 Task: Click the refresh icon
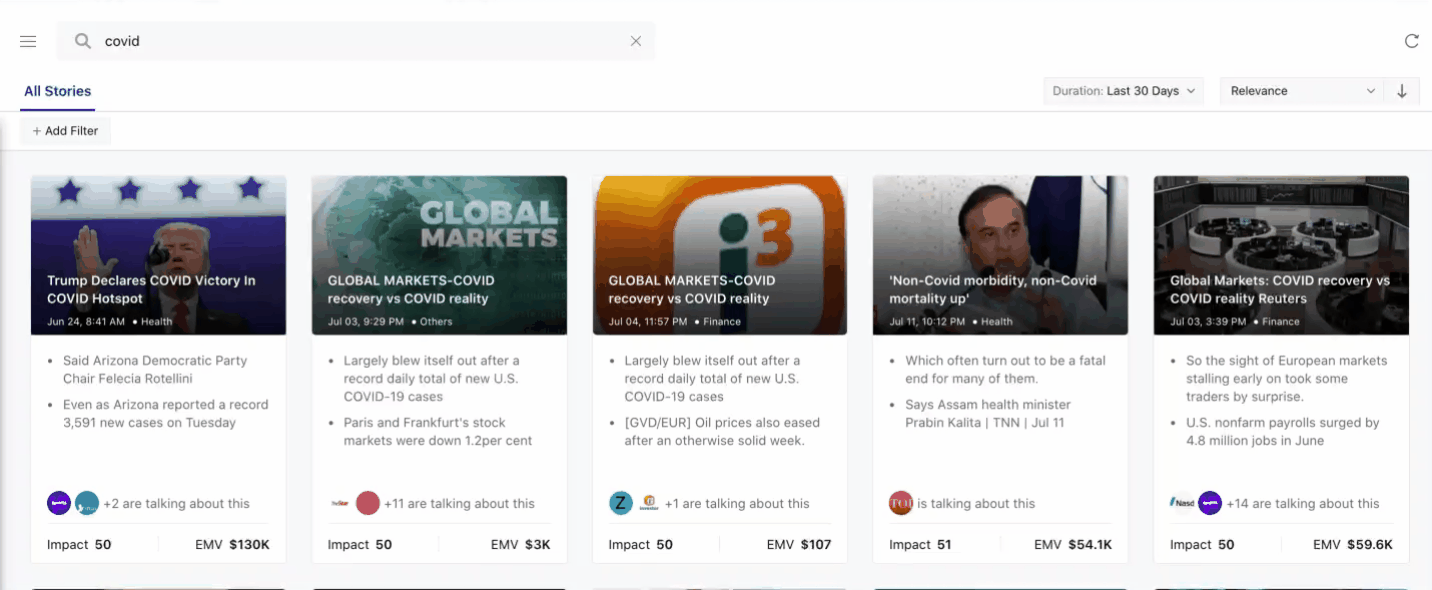pos(1412,41)
